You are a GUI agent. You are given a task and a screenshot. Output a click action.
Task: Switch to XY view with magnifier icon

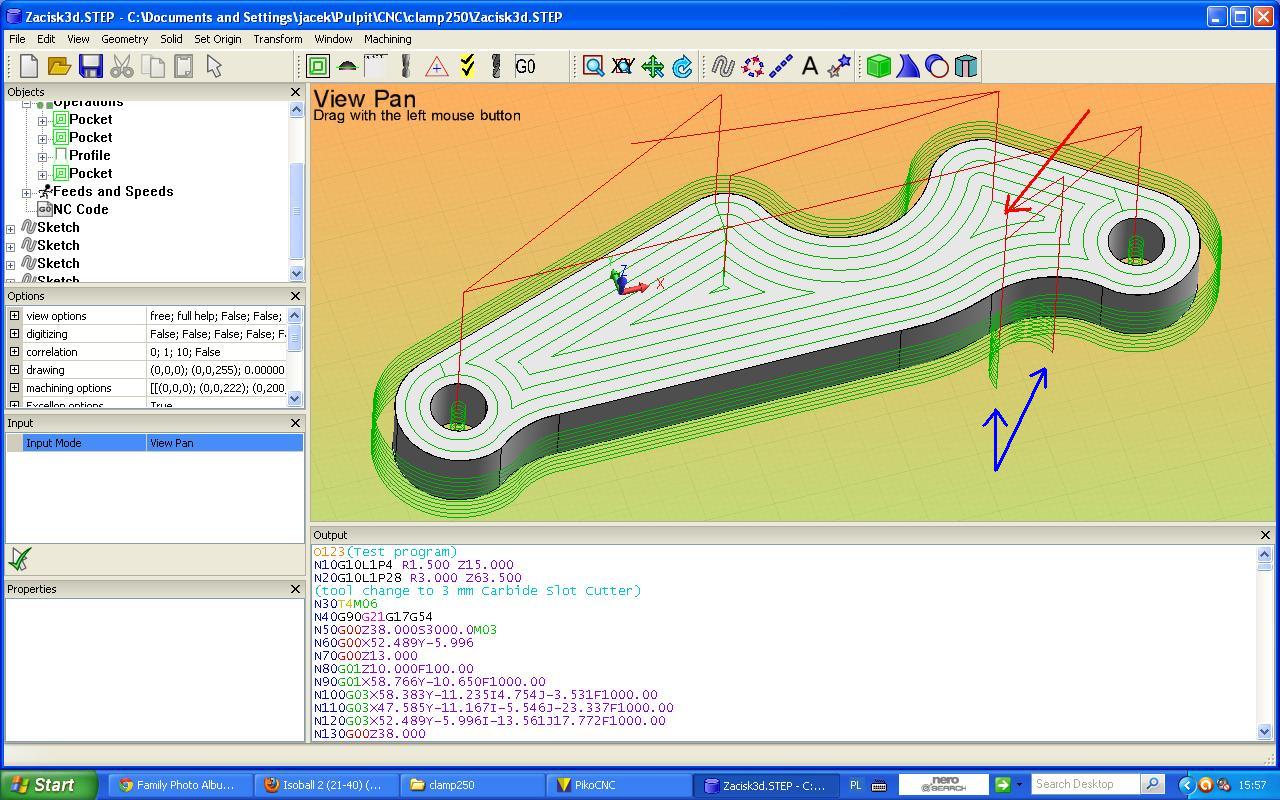[623, 66]
